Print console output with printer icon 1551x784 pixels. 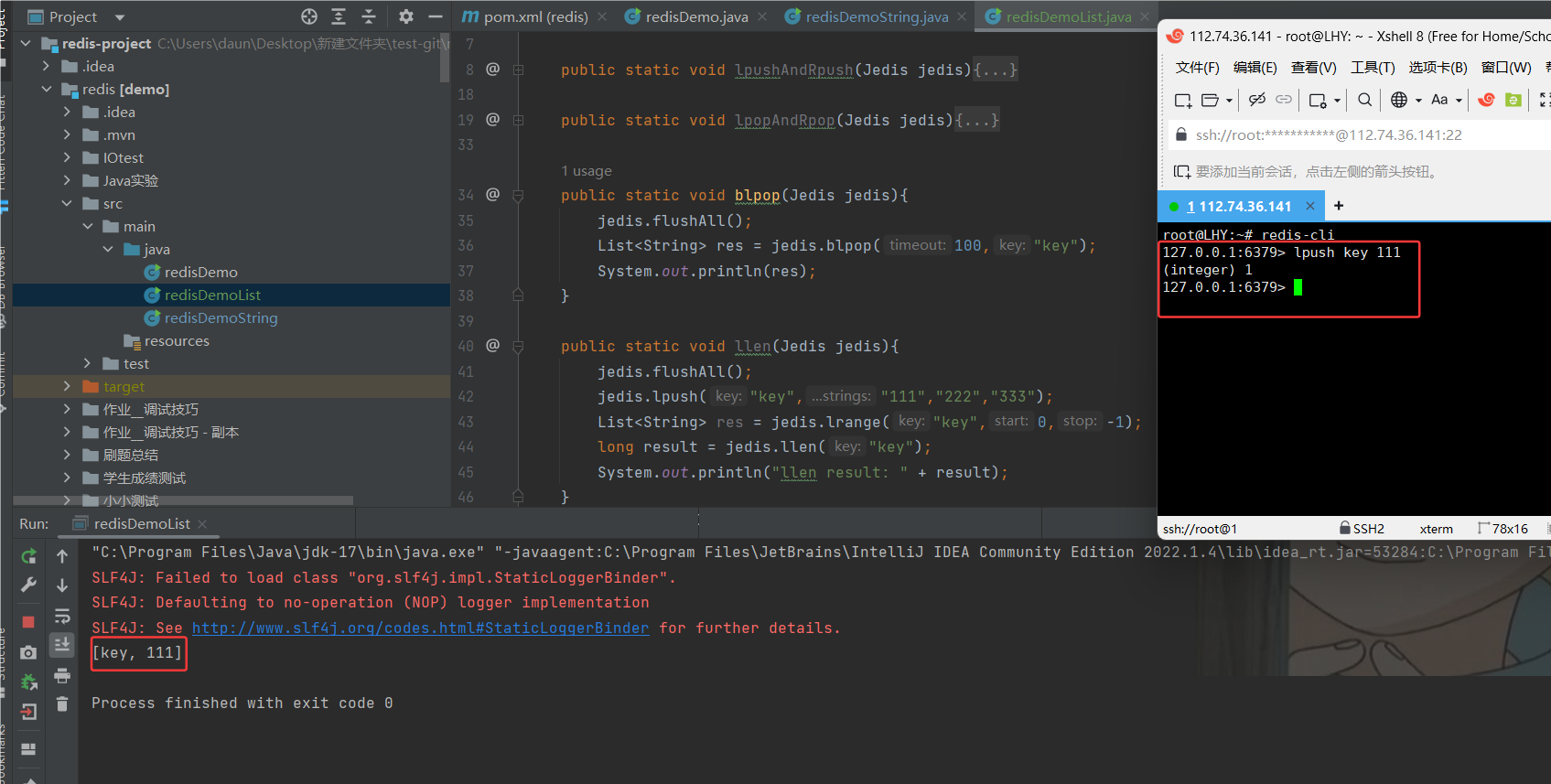pyautogui.click(x=62, y=676)
